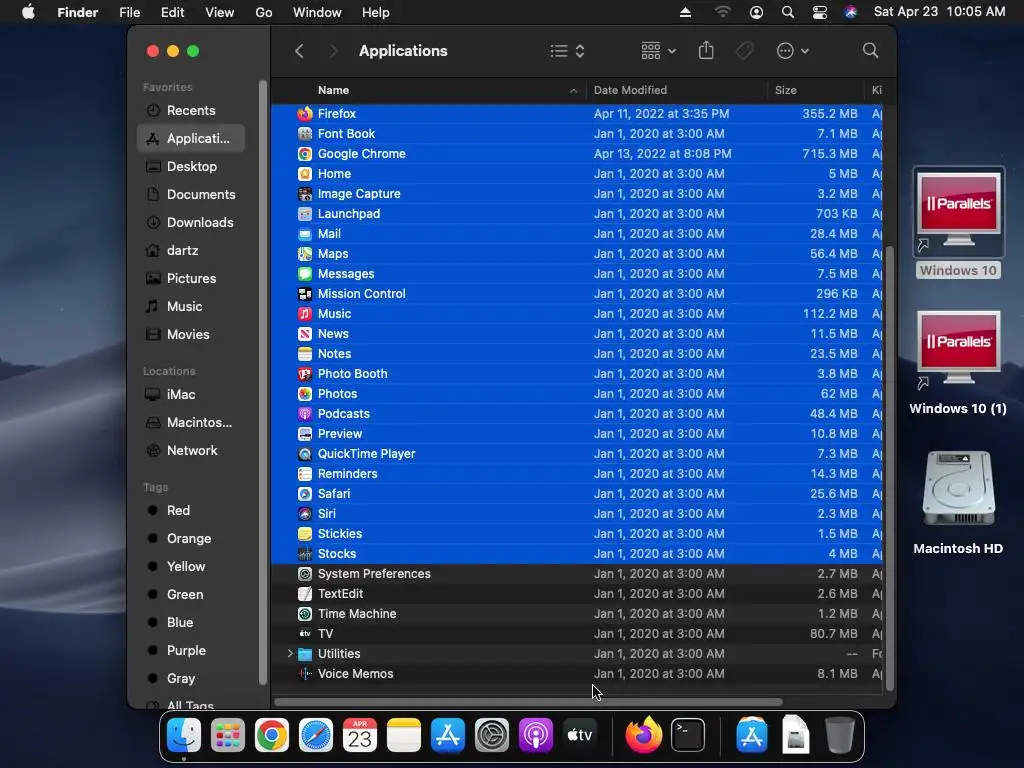Open Control Center in the menu bar

point(819,12)
